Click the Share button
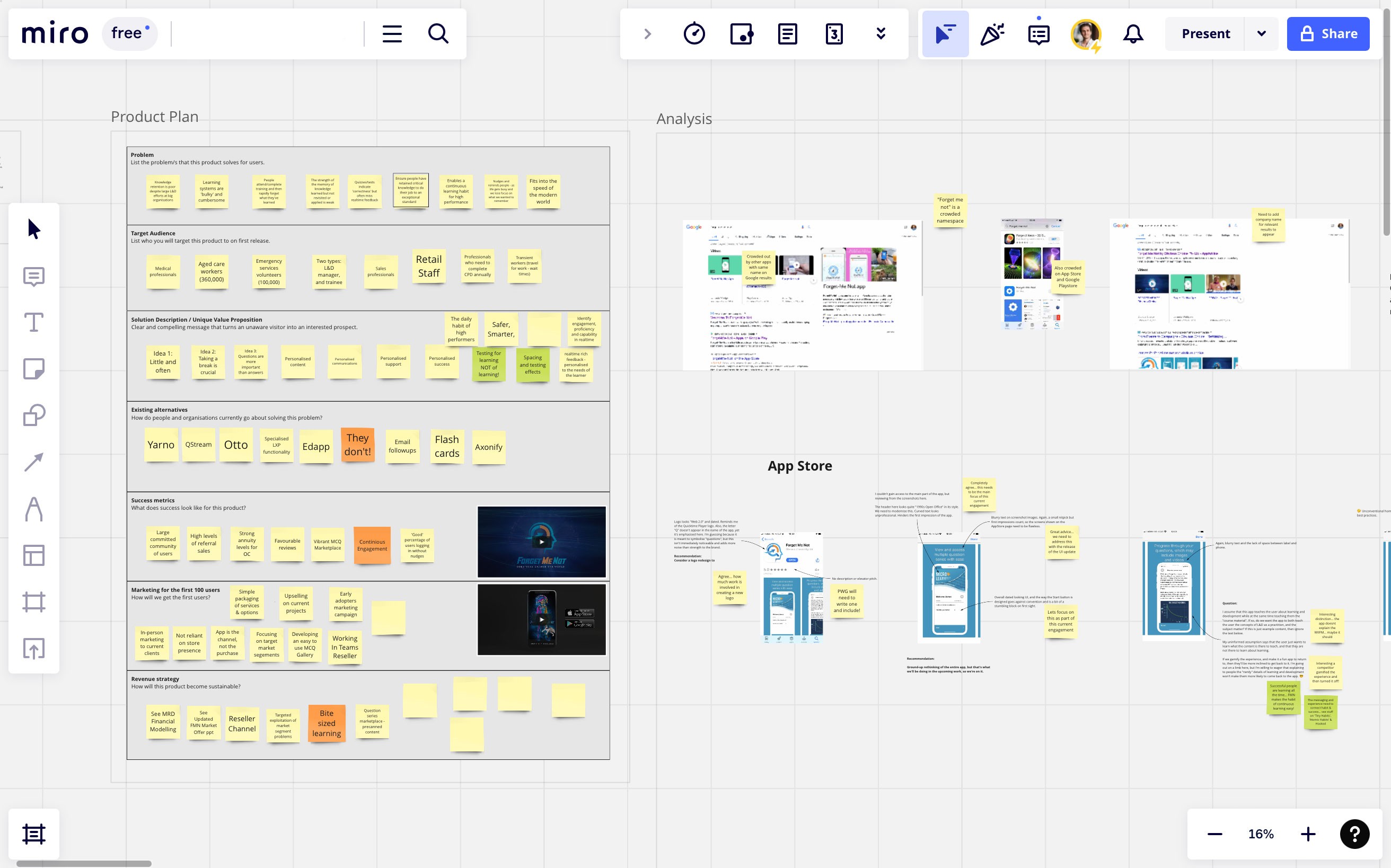1391x868 pixels. point(1328,34)
